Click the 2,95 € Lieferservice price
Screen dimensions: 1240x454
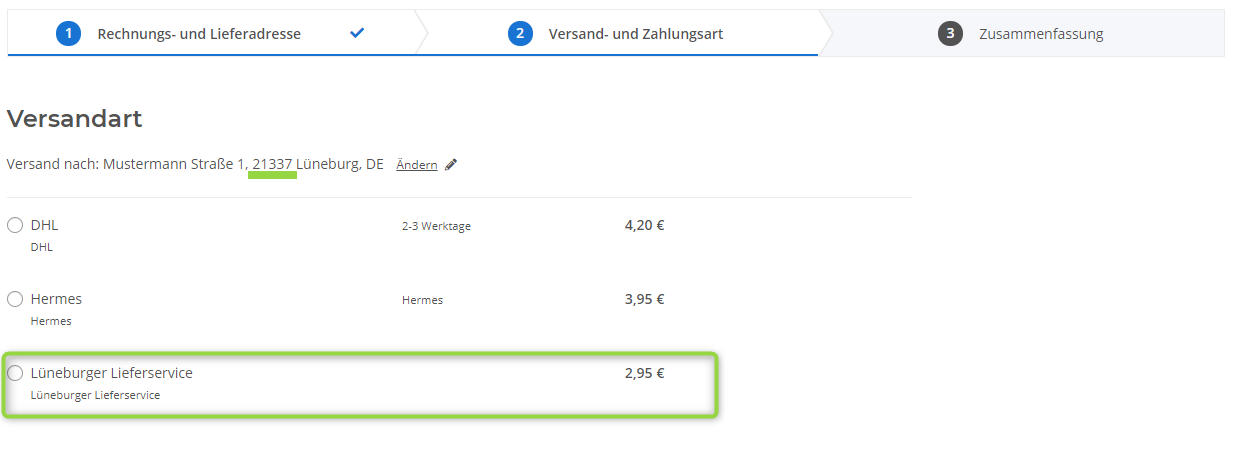click(x=645, y=373)
